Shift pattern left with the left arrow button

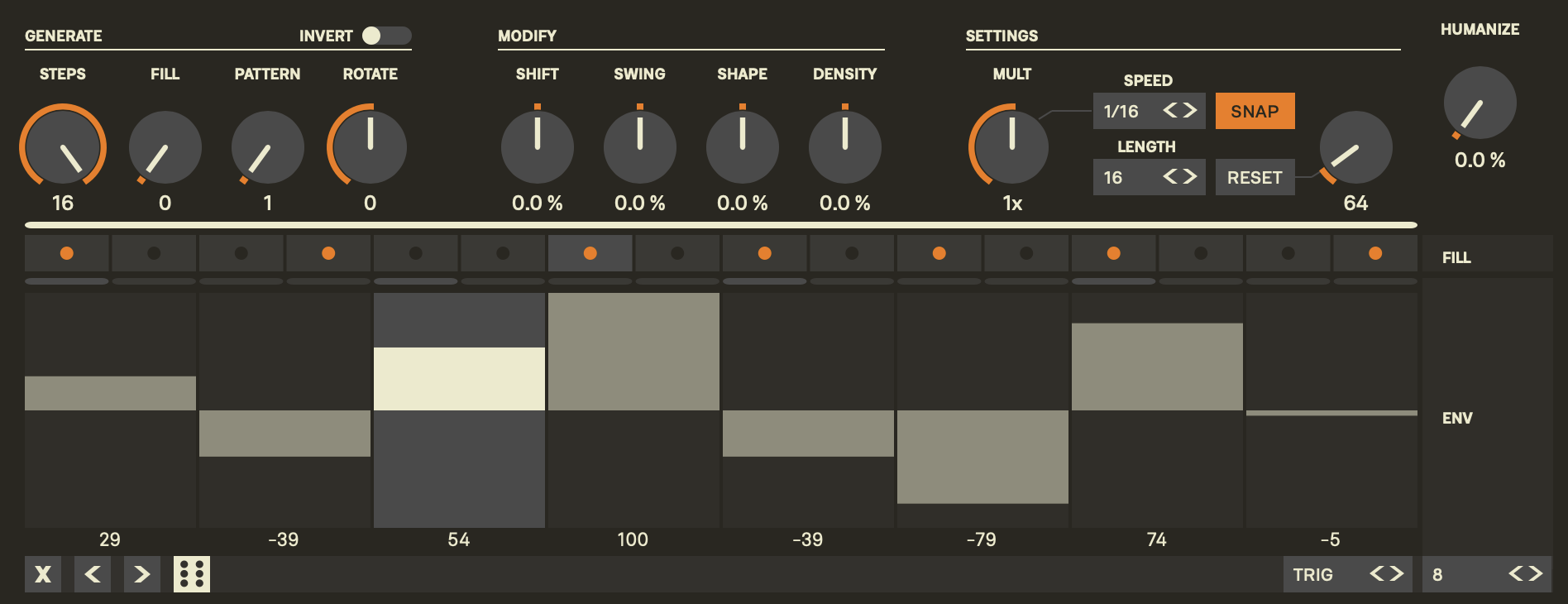93,574
